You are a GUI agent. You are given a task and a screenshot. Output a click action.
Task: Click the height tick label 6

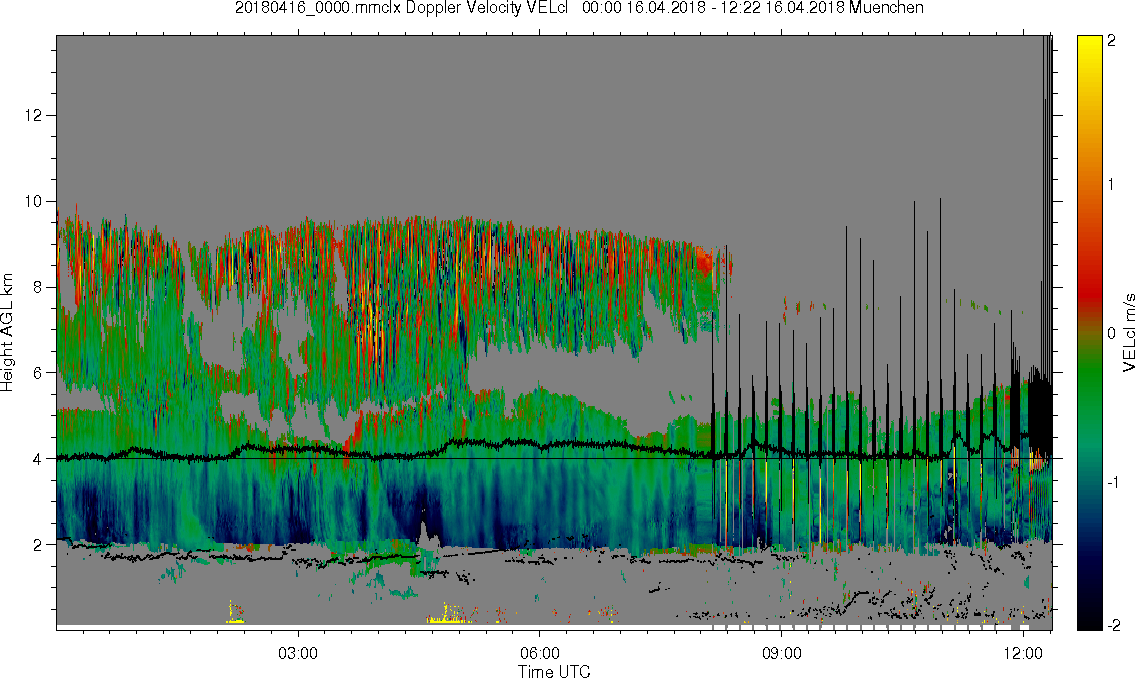tap(38, 373)
